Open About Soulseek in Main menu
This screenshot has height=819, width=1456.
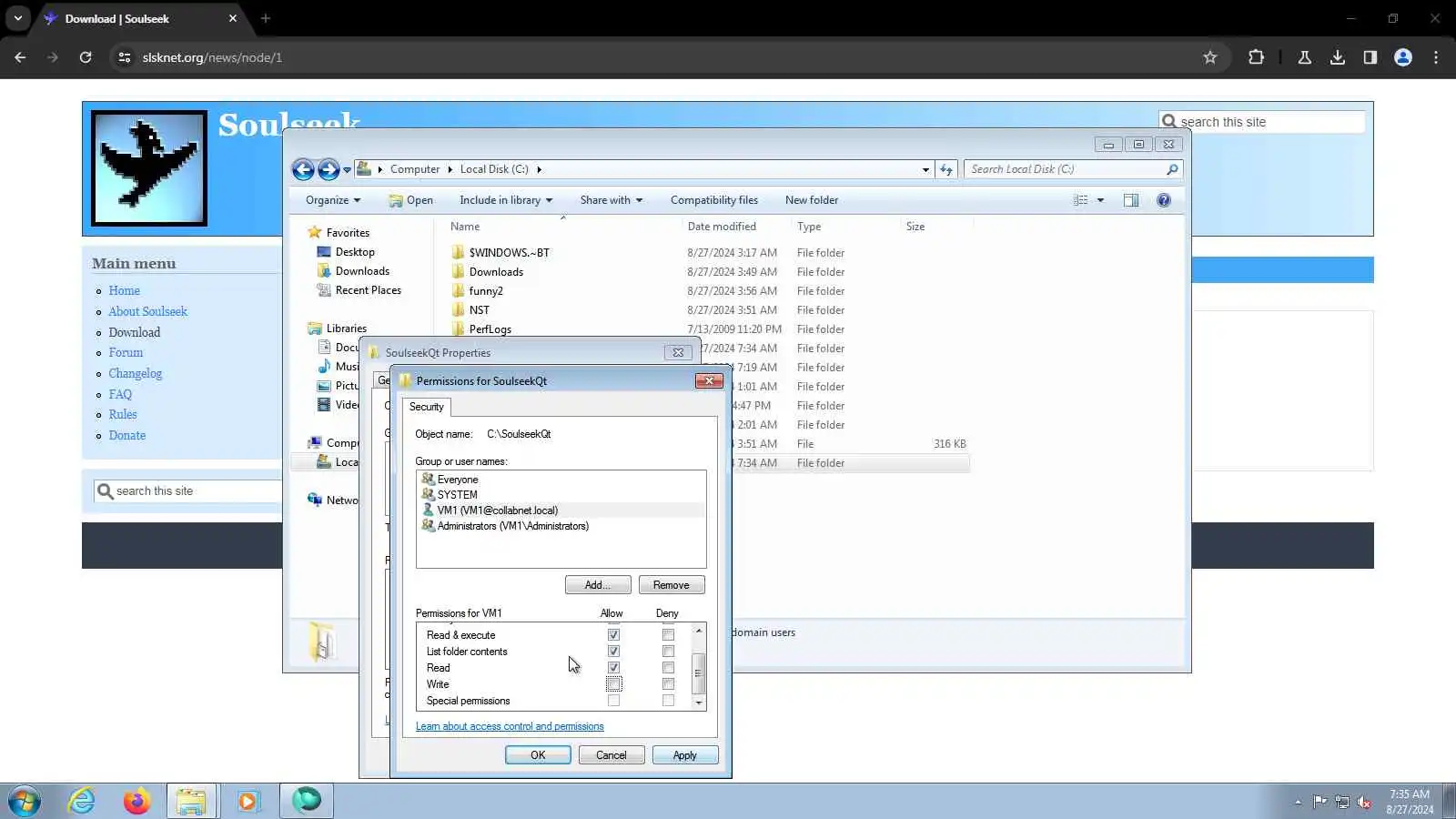pyautogui.click(x=147, y=311)
